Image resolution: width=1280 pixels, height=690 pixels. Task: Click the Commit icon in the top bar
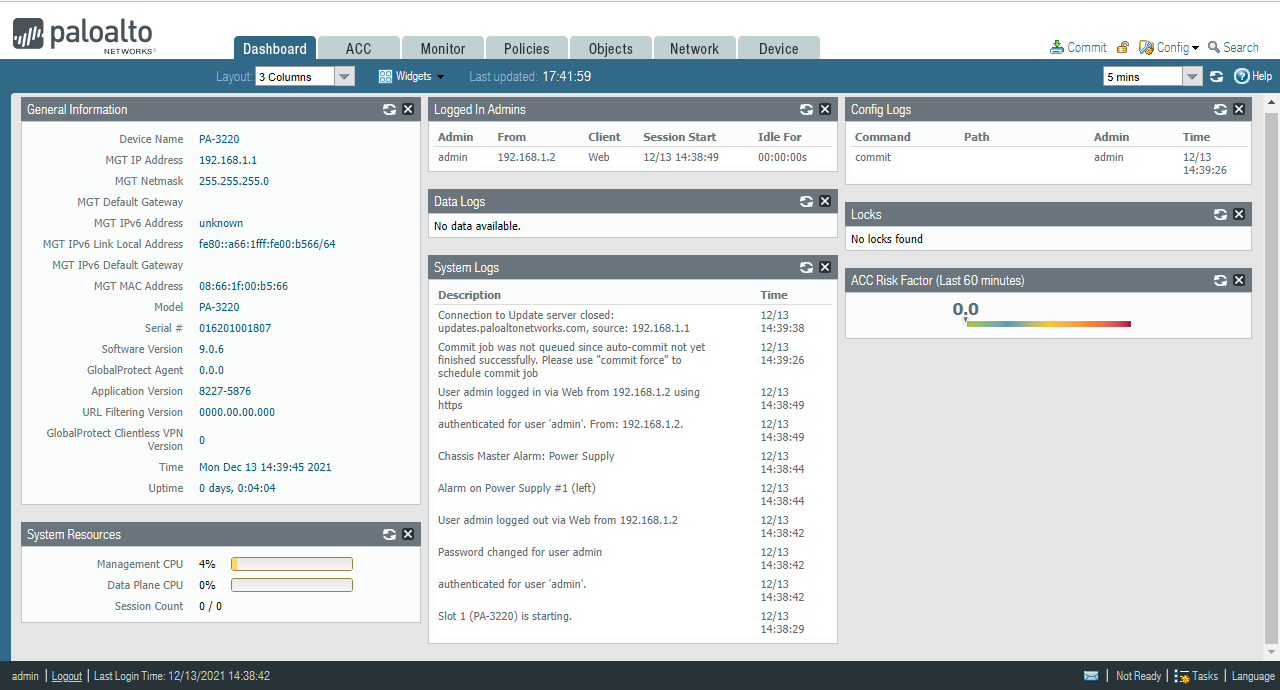tap(1057, 47)
